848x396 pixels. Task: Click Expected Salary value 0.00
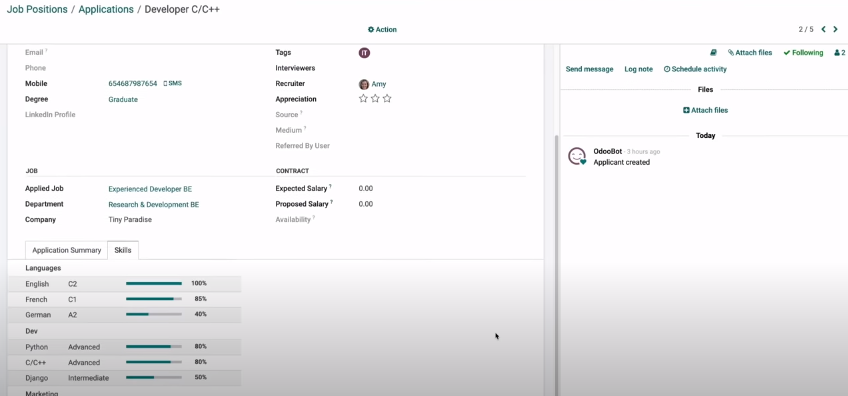tap(366, 189)
